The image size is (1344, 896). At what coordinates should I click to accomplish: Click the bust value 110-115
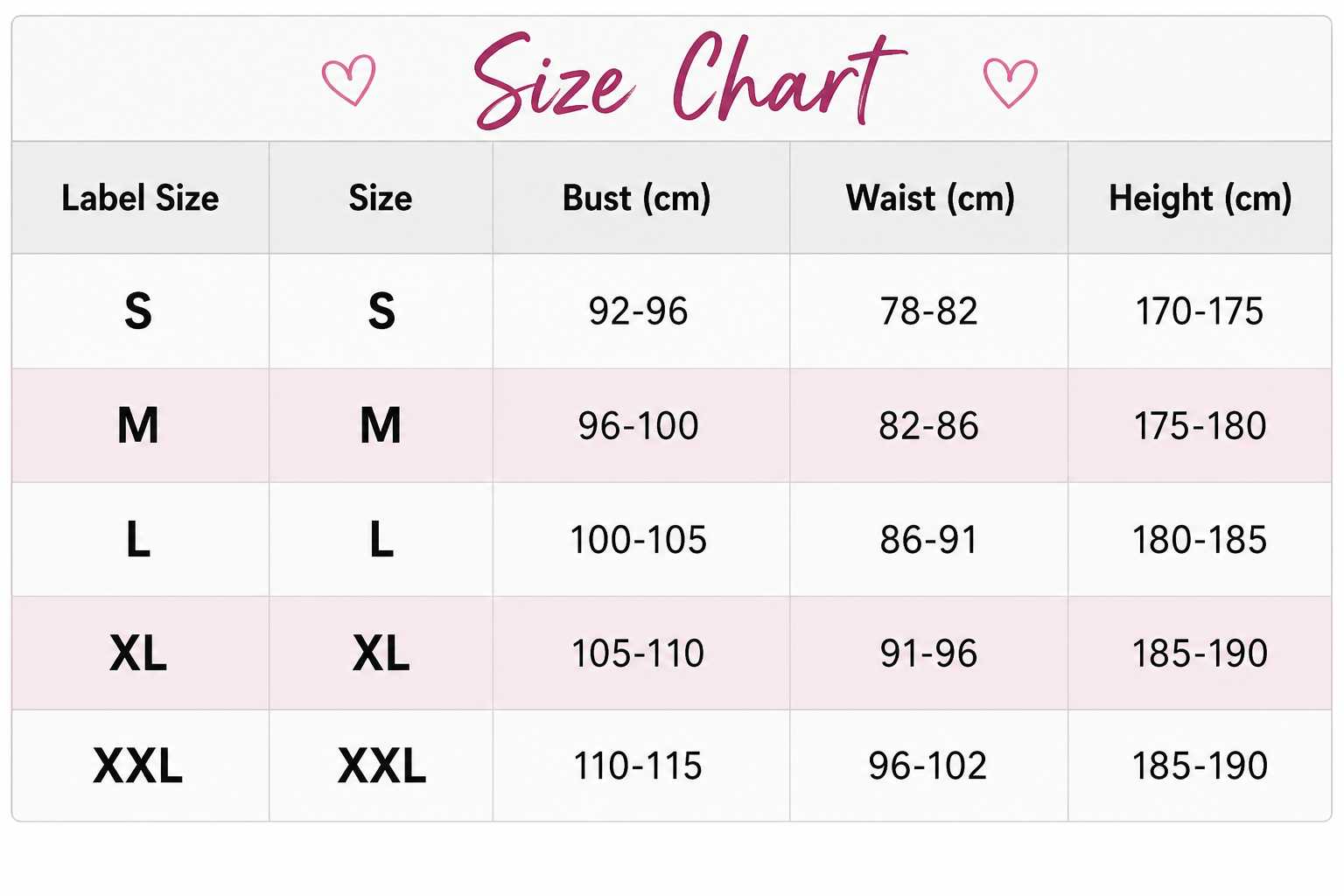[x=638, y=766]
